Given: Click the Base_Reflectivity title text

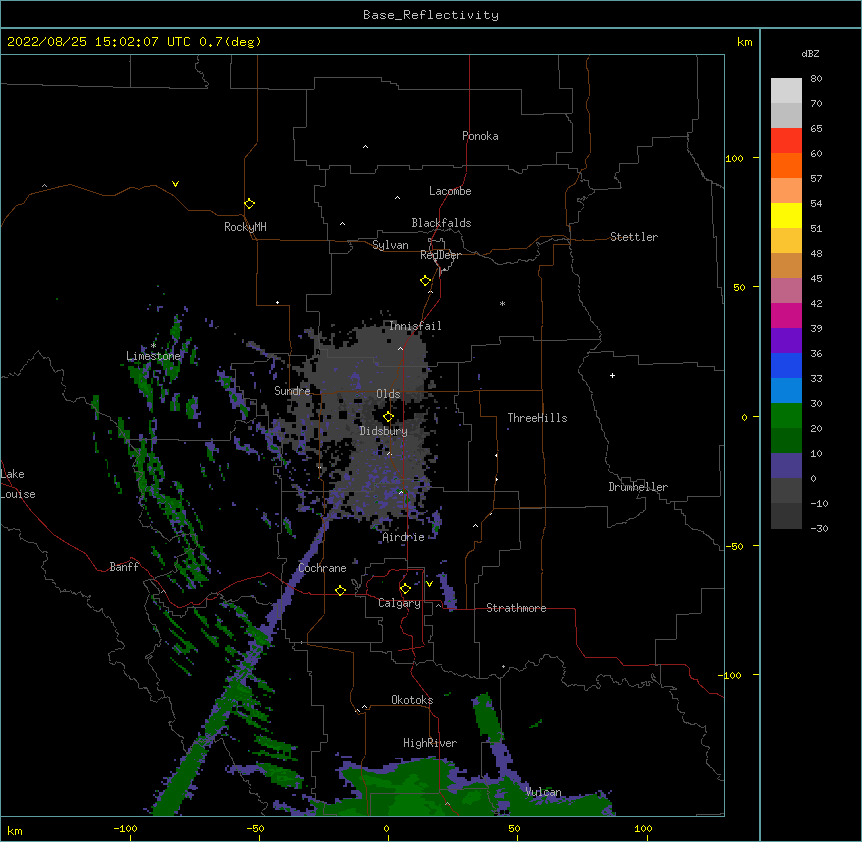Looking at the screenshot, I should coord(431,15).
